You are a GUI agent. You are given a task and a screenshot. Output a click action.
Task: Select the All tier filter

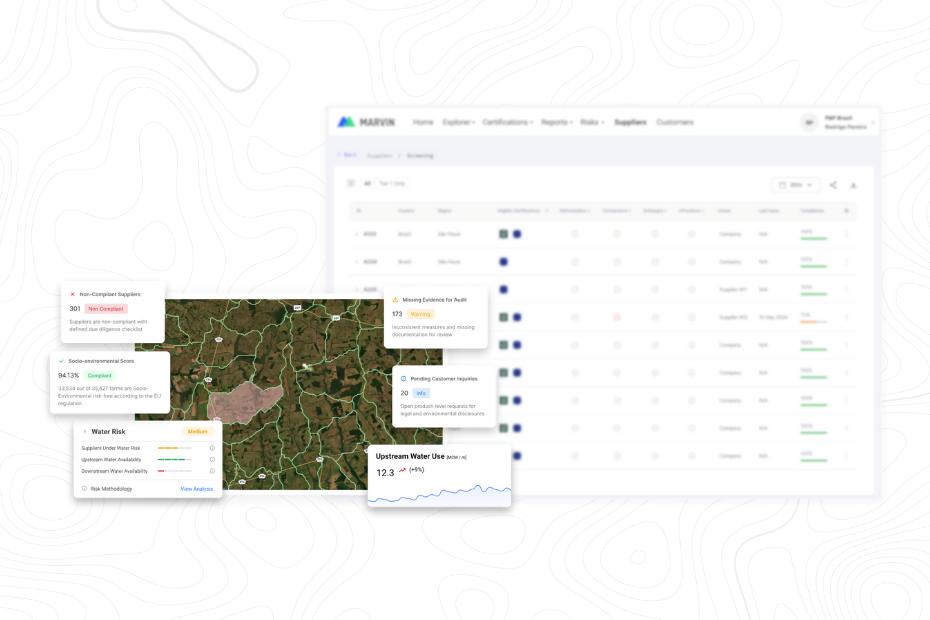pyautogui.click(x=367, y=183)
